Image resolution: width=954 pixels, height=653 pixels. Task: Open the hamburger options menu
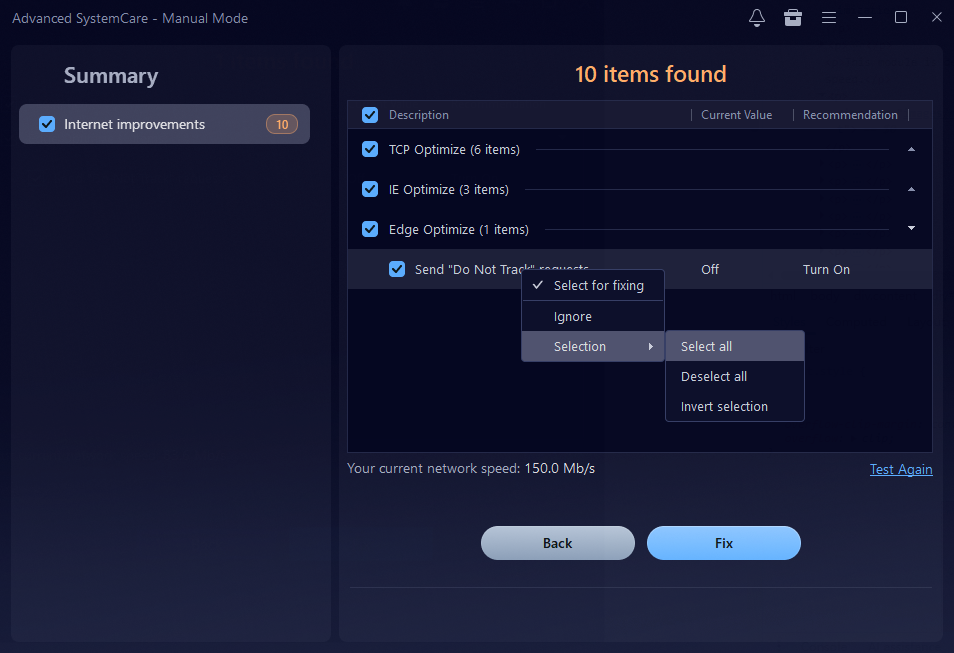[x=829, y=18]
